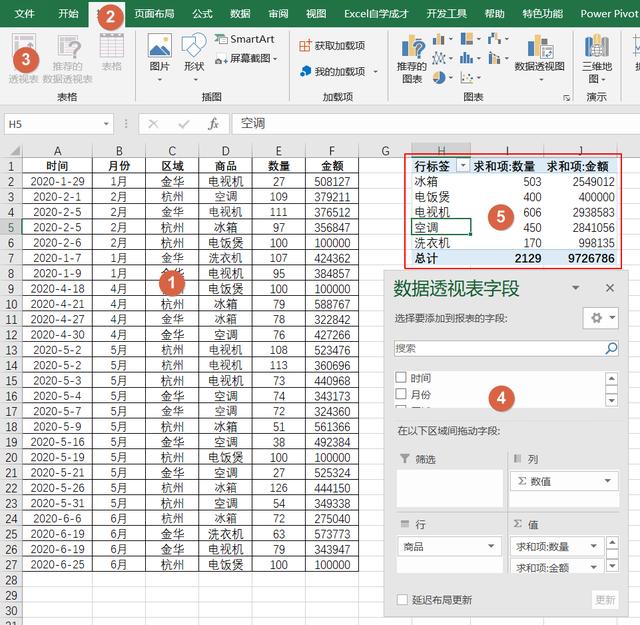Open the 文件 (File) tab
The image size is (640, 625).
click(x=24, y=13)
